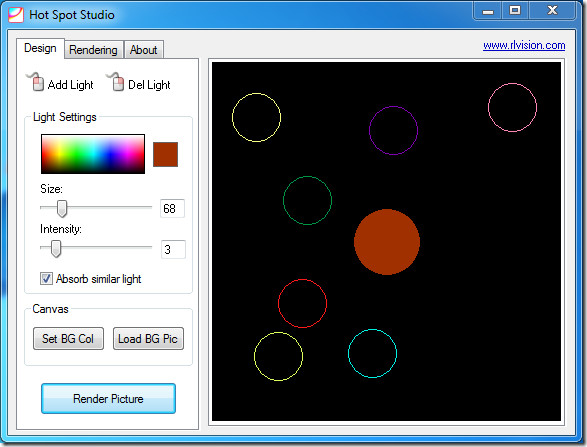This screenshot has width=587, height=447.
Task: Toggle the Absorb similar light checkbox
Action: (46, 279)
